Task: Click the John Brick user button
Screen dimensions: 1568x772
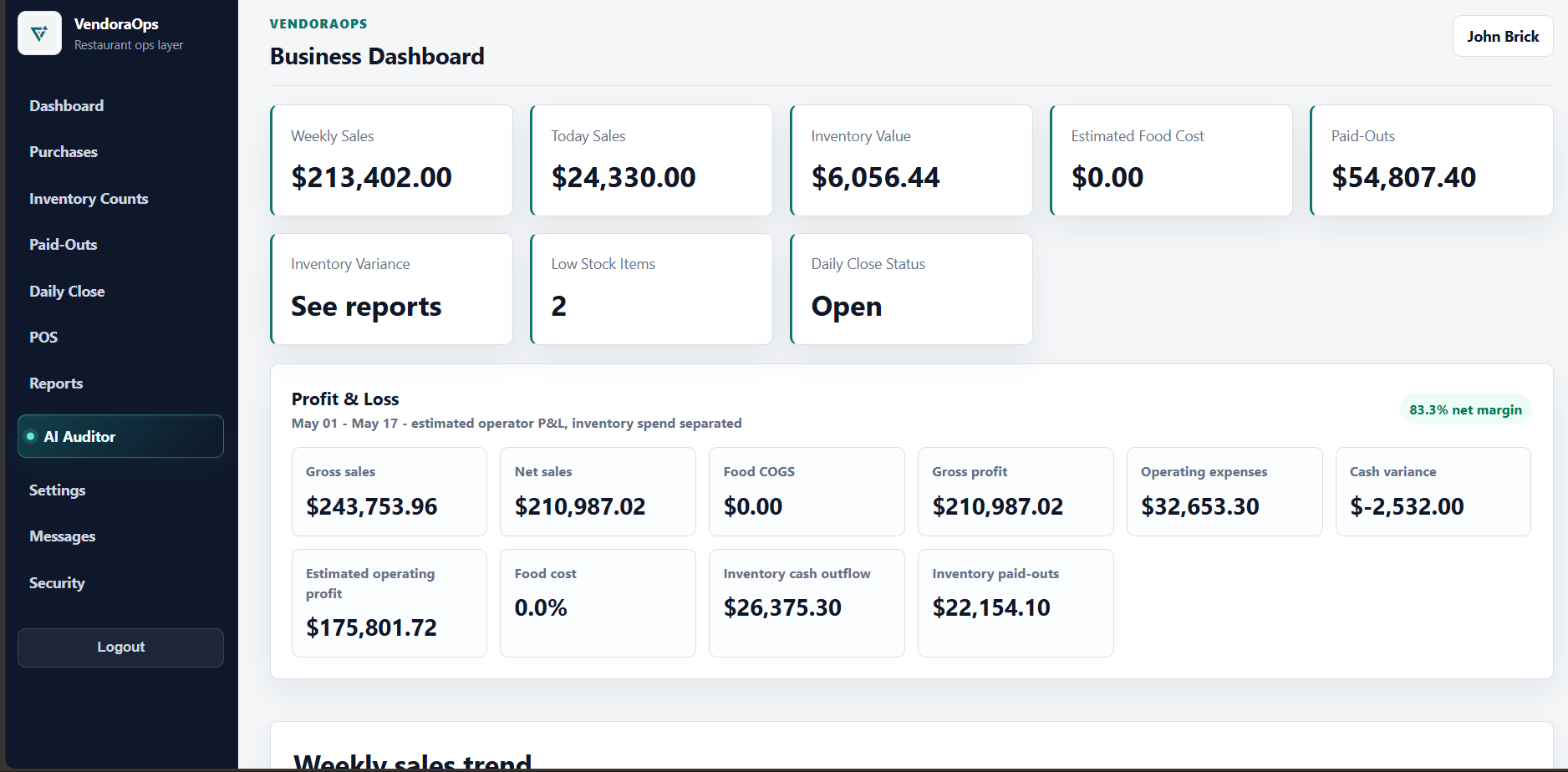Action: pyautogui.click(x=1503, y=37)
